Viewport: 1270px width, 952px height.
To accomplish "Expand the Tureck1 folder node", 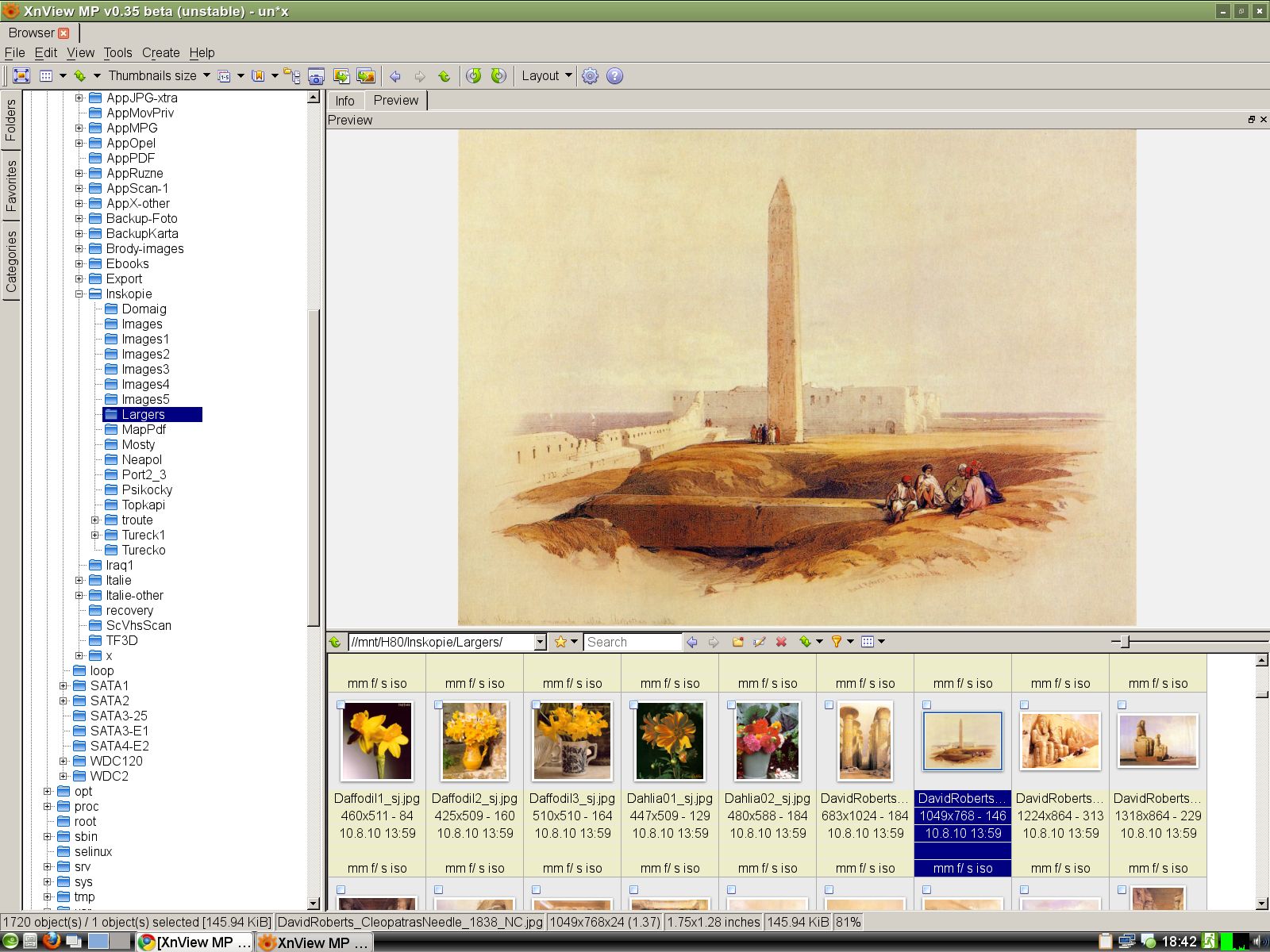I will coord(95,535).
